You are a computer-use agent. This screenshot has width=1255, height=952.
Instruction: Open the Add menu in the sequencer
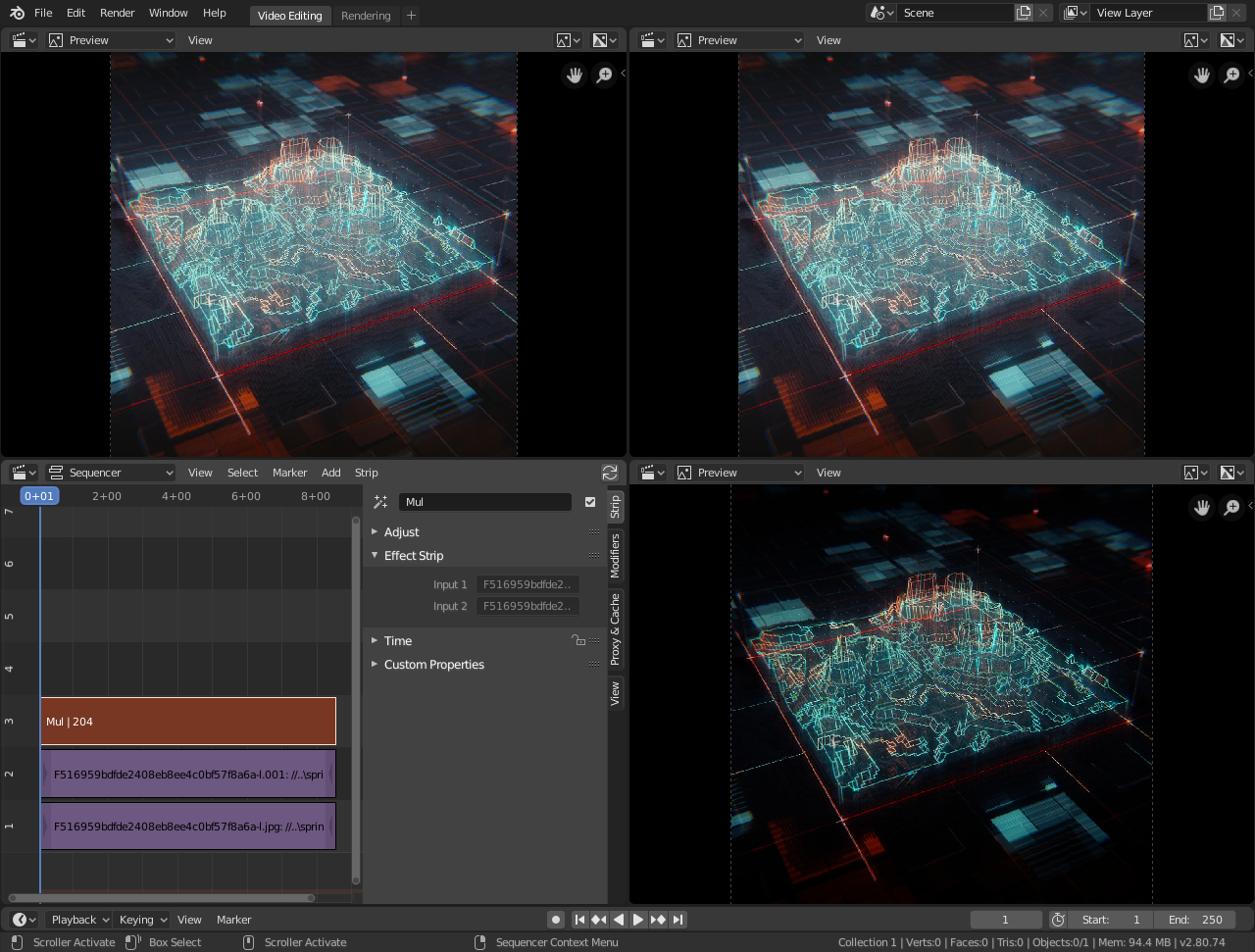point(330,472)
